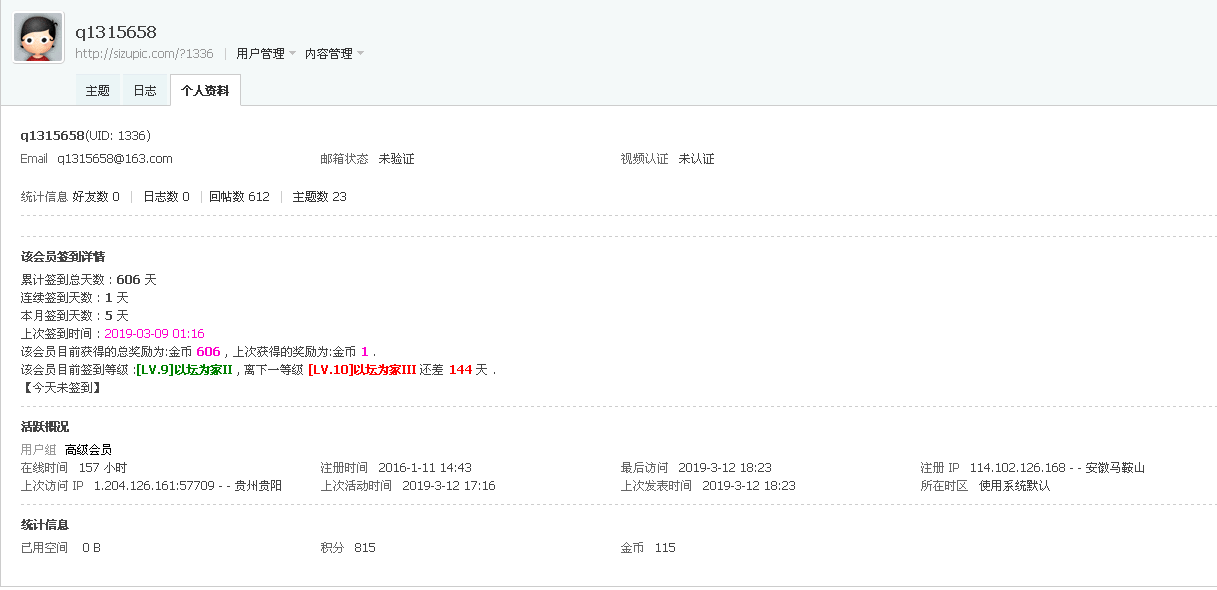Click the last sign-in time 2019-03-09 01:16
Image resolution: width=1217 pixels, height=590 pixels.
coord(154,334)
